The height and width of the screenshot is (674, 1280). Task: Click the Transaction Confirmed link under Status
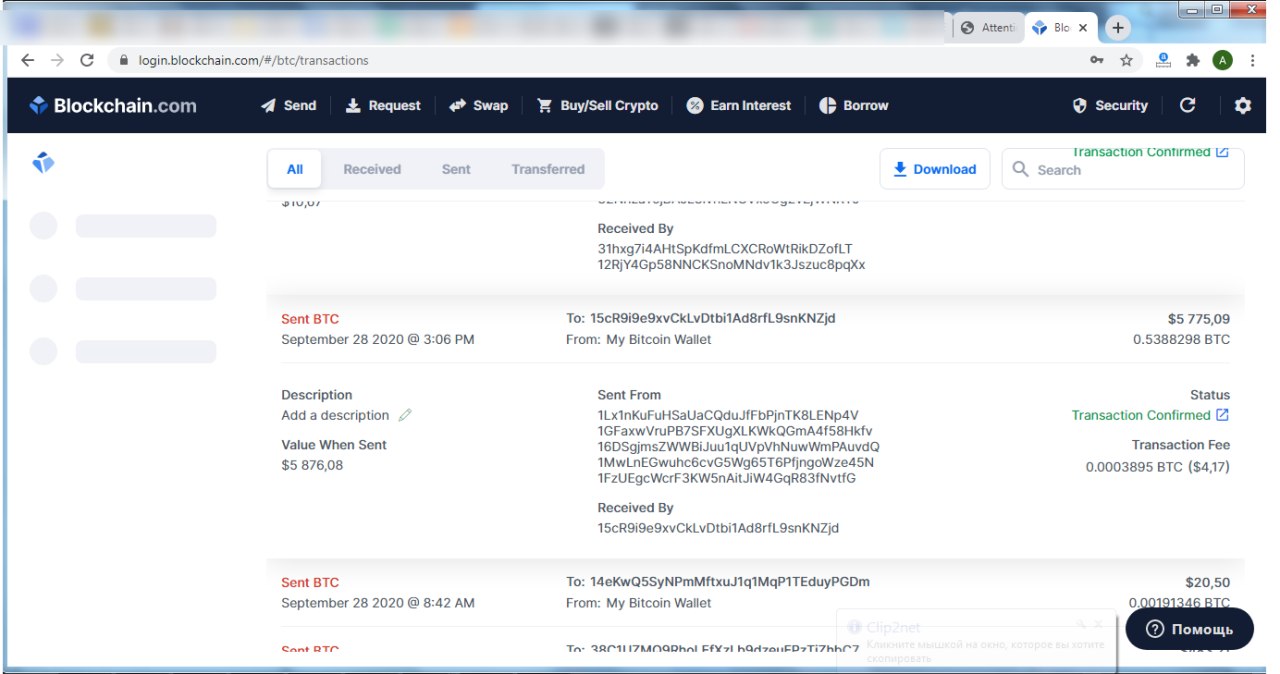coord(1141,415)
